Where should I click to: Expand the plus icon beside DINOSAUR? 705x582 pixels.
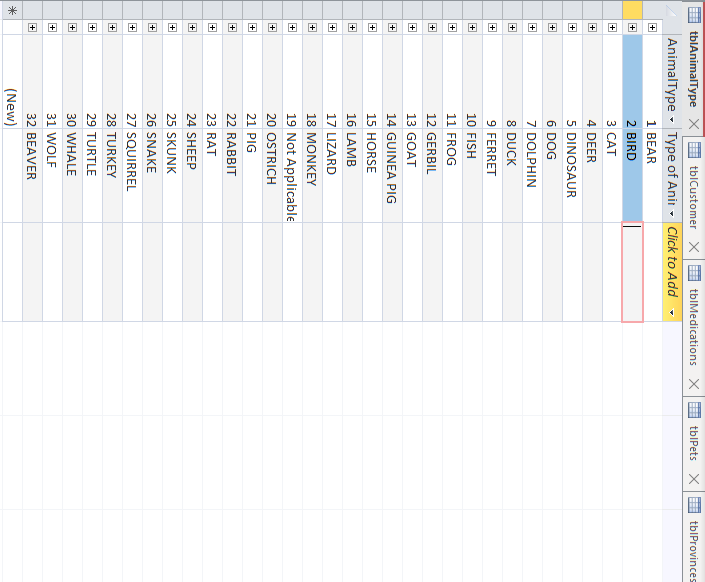[572, 27]
